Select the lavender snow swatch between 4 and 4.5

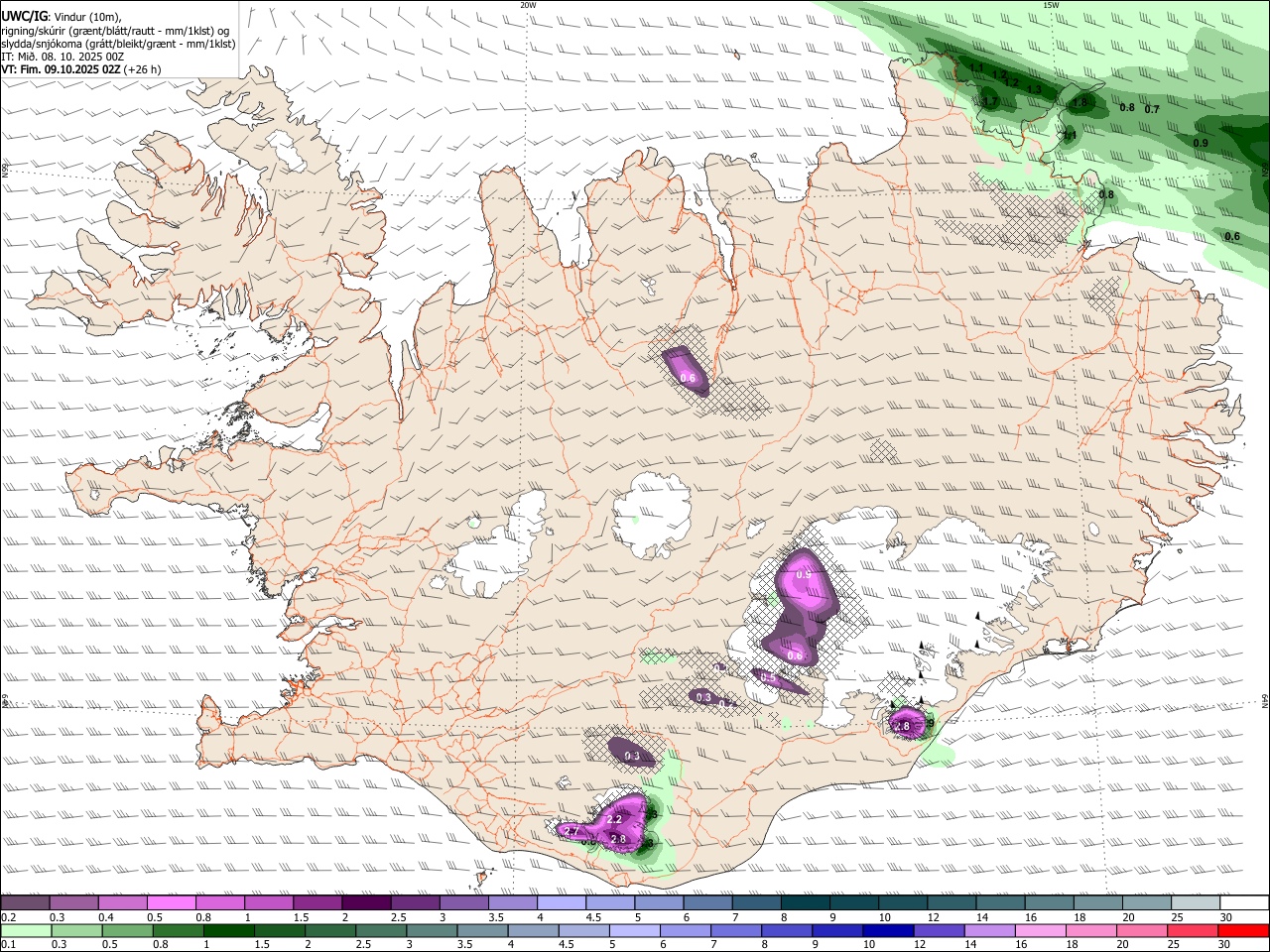(562, 903)
